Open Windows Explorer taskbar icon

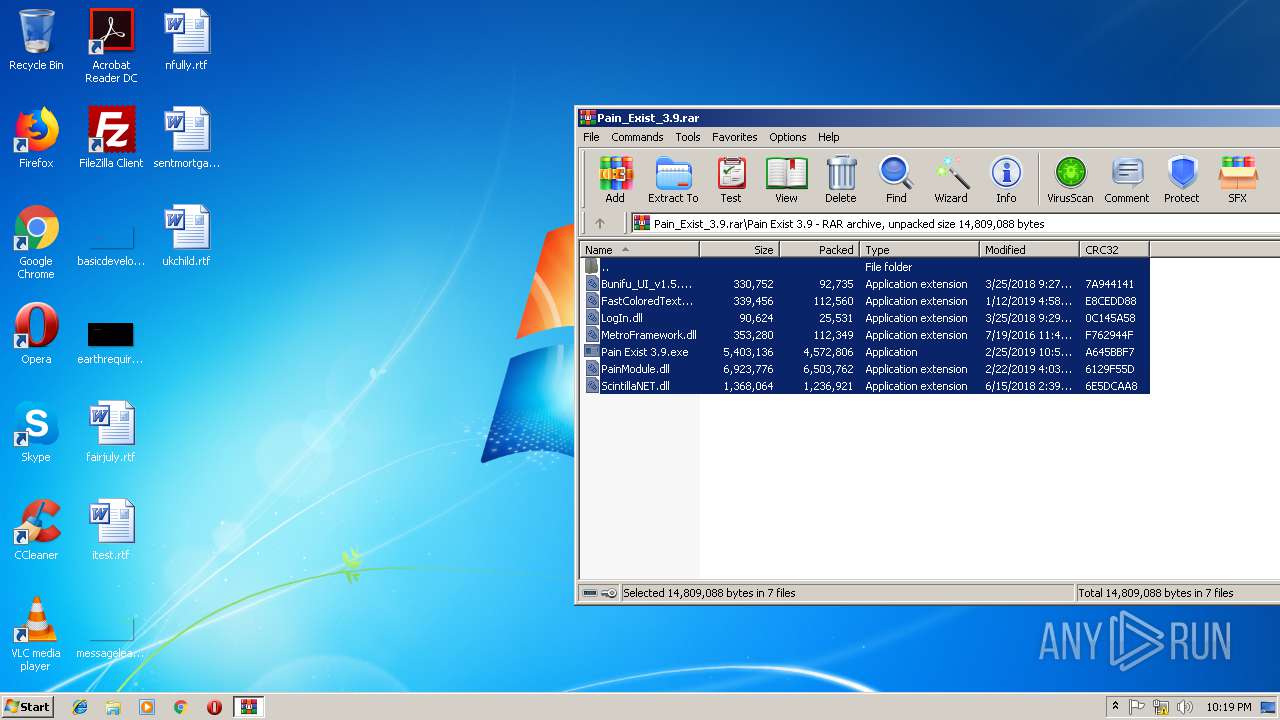pyautogui.click(x=113, y=707)
